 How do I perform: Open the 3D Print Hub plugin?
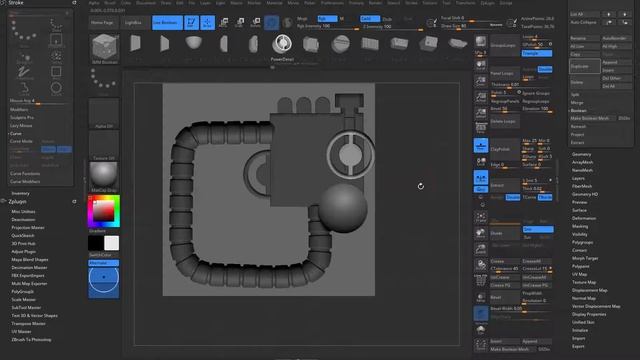(x=23, y=244)
